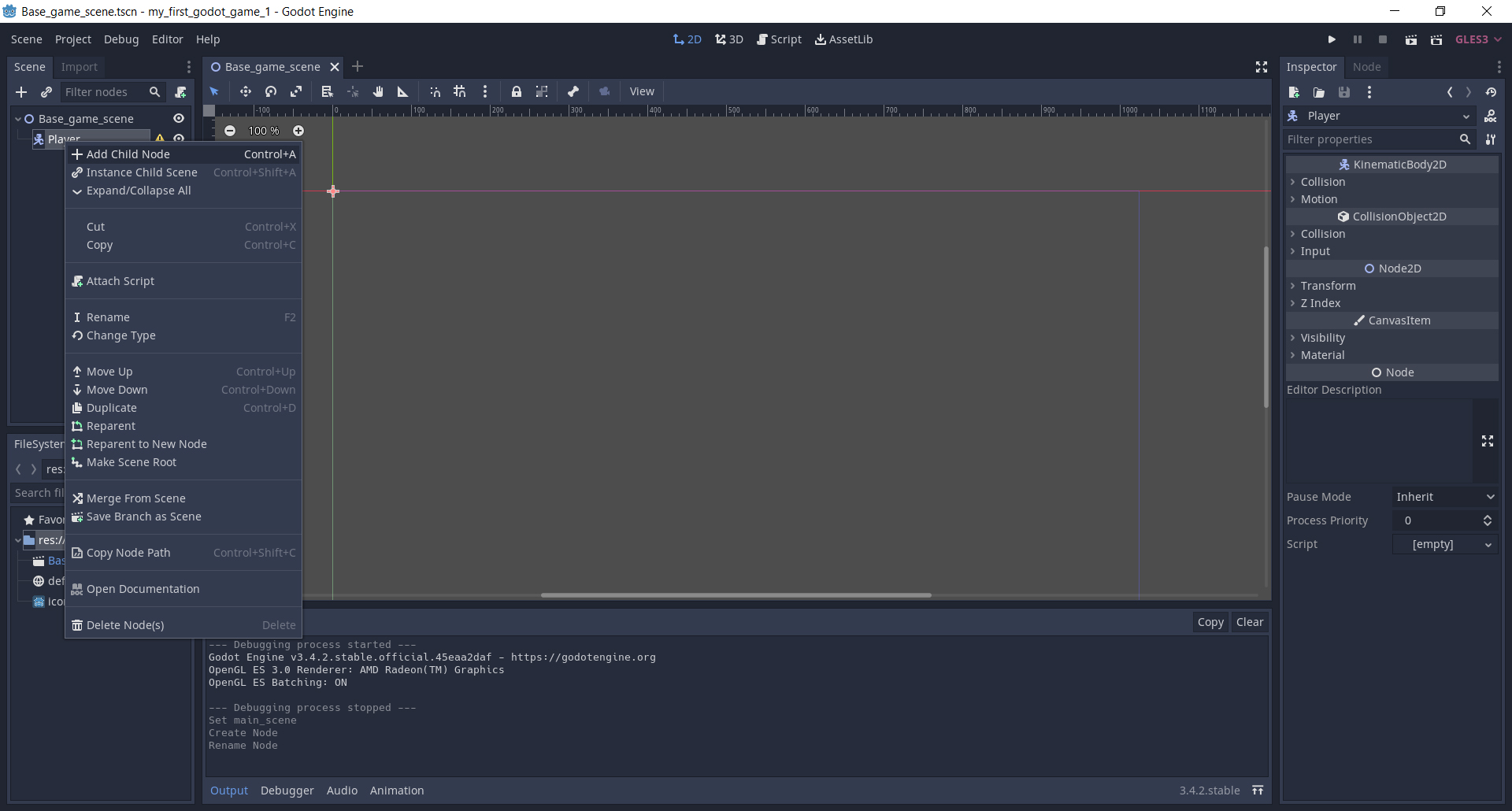Toggle visibility of Base_game_scene node
The width and height of the screenshot is (1512, 811).
pos(179,118)
